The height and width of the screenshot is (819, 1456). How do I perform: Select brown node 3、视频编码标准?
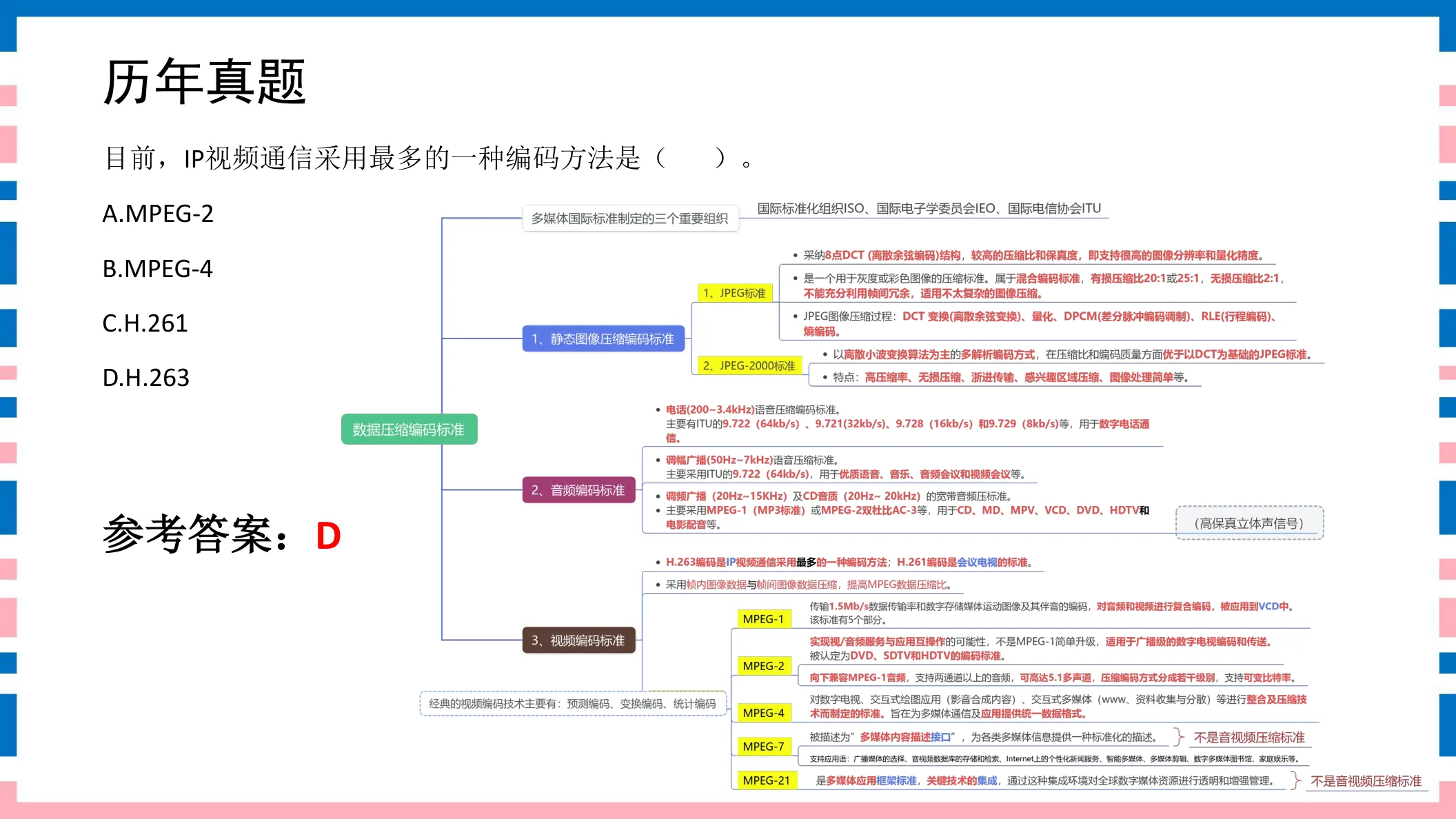click(578, 640)
